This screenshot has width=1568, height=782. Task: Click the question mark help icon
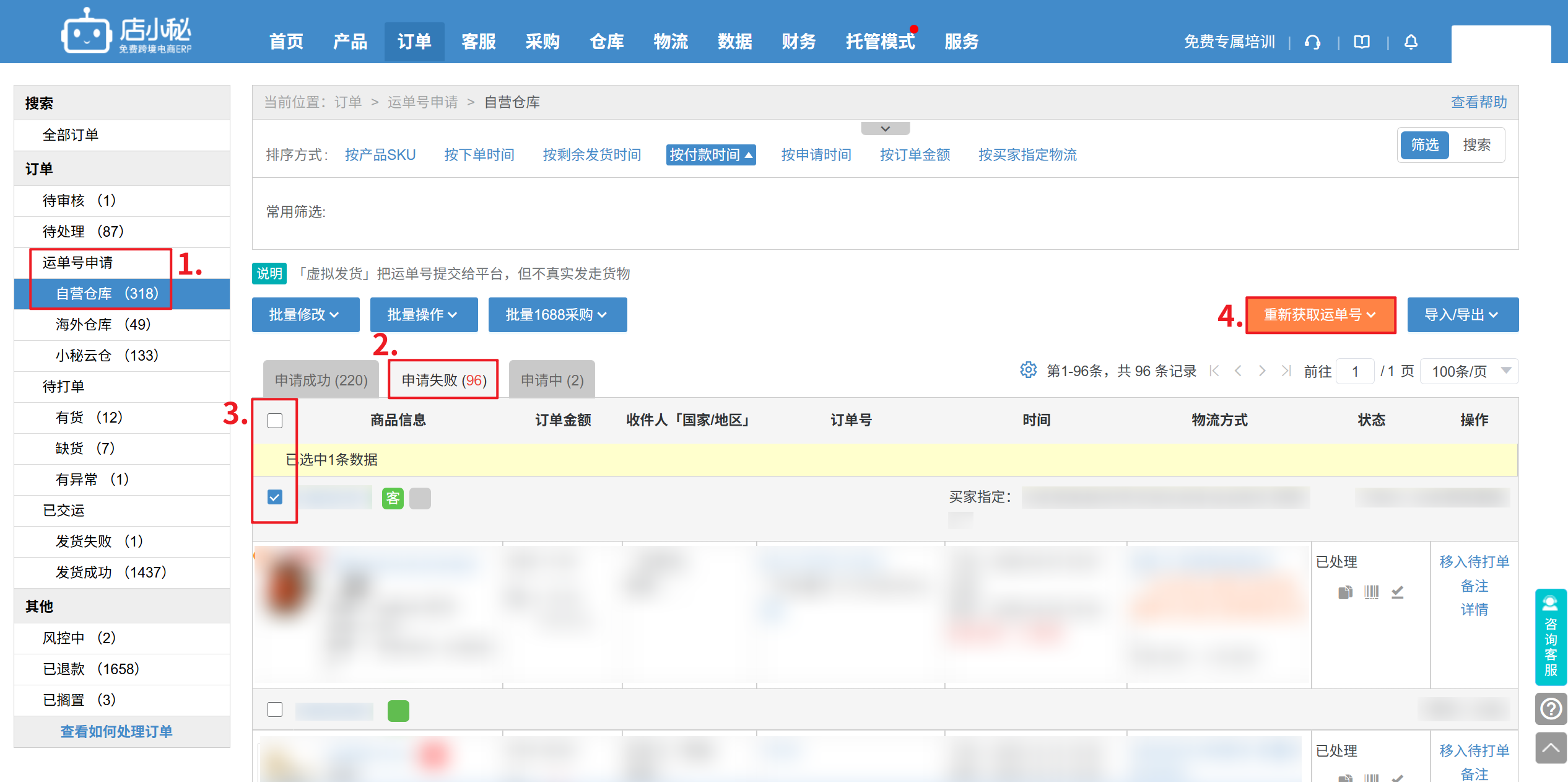[1550, 708]
